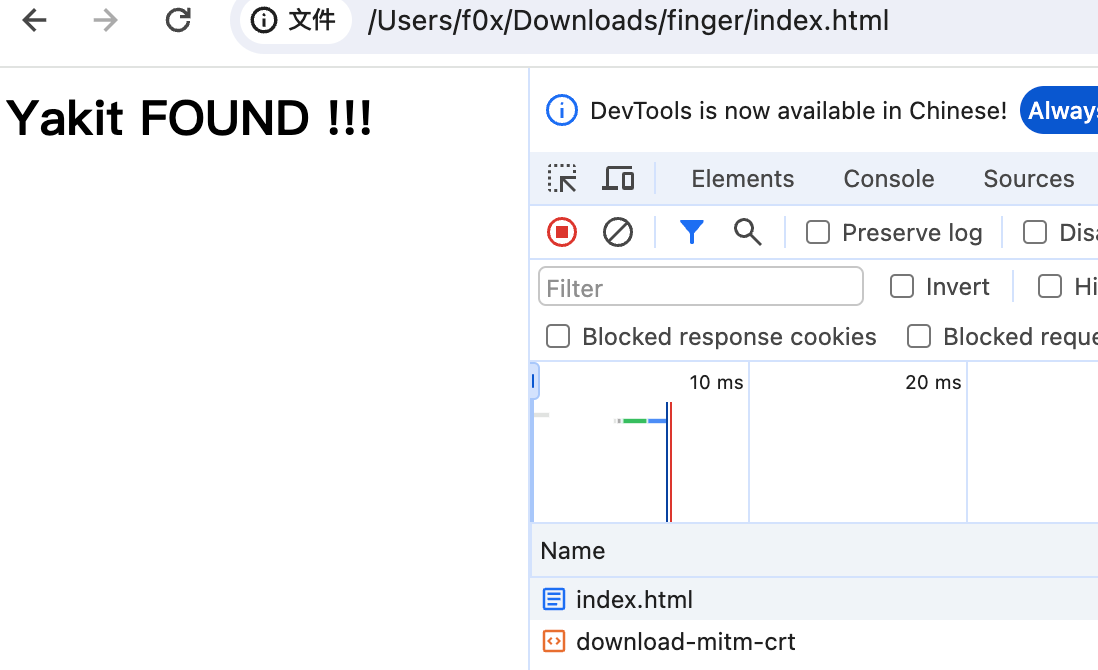1098x670 pixels.
Task: Reload the page with refresh icon
Action: point(178,21)
